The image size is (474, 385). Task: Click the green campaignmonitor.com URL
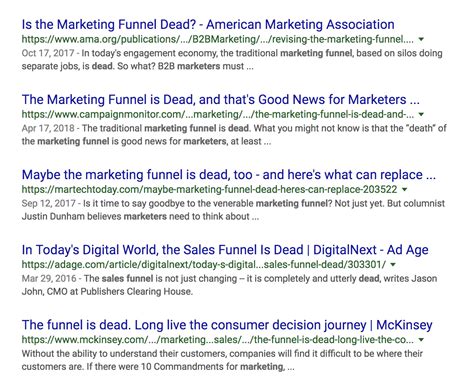218,114
